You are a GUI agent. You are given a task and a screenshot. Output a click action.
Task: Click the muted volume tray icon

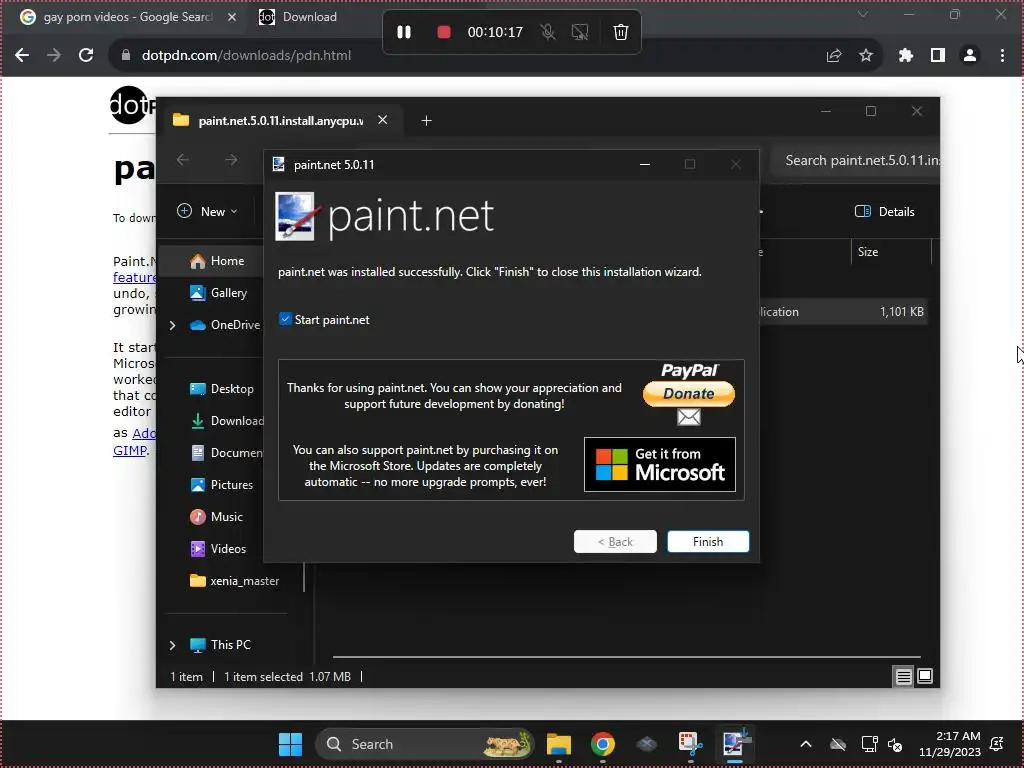[895, 744]
